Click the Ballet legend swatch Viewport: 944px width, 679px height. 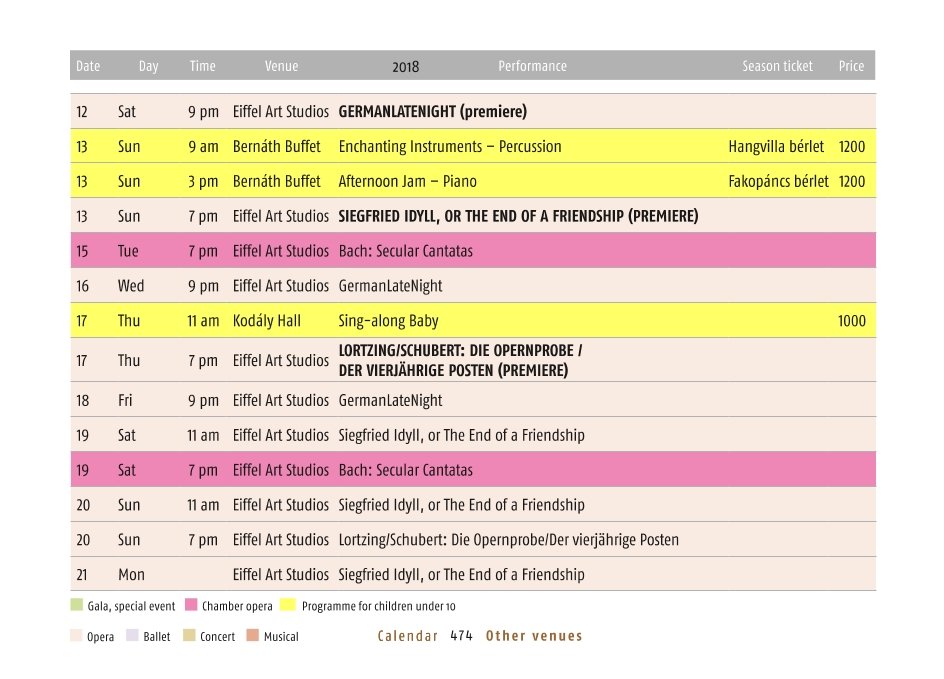(132, 635)
